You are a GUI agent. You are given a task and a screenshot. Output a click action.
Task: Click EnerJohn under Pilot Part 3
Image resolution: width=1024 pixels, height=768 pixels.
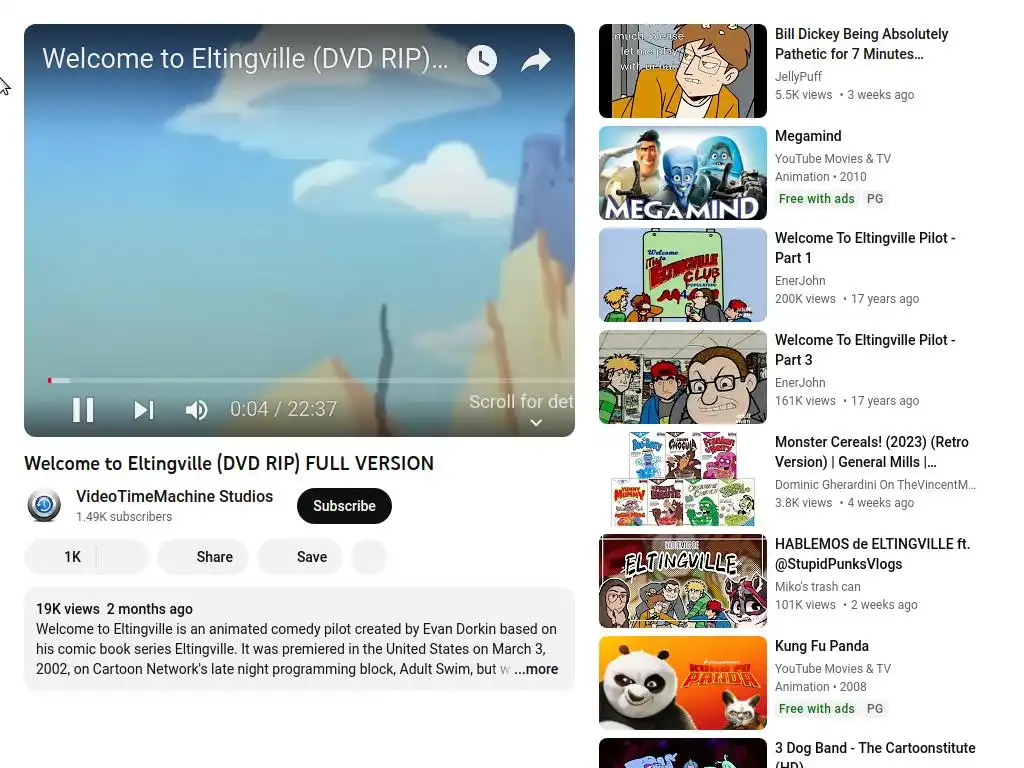(800, 382)
